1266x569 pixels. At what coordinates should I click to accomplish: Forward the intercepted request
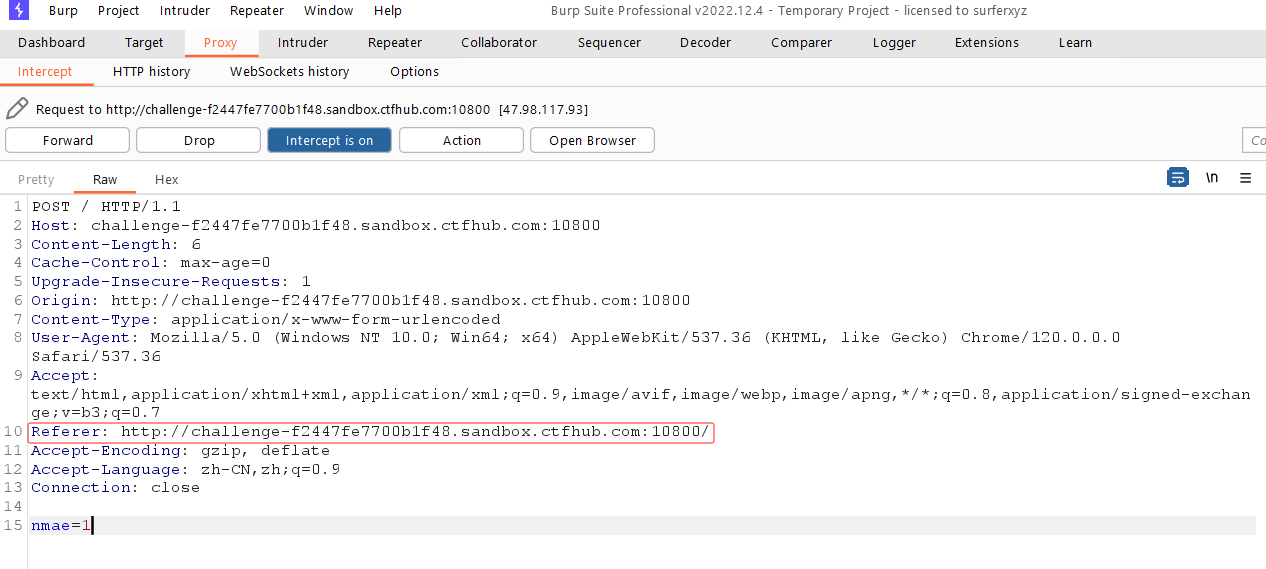pos(68,140)
